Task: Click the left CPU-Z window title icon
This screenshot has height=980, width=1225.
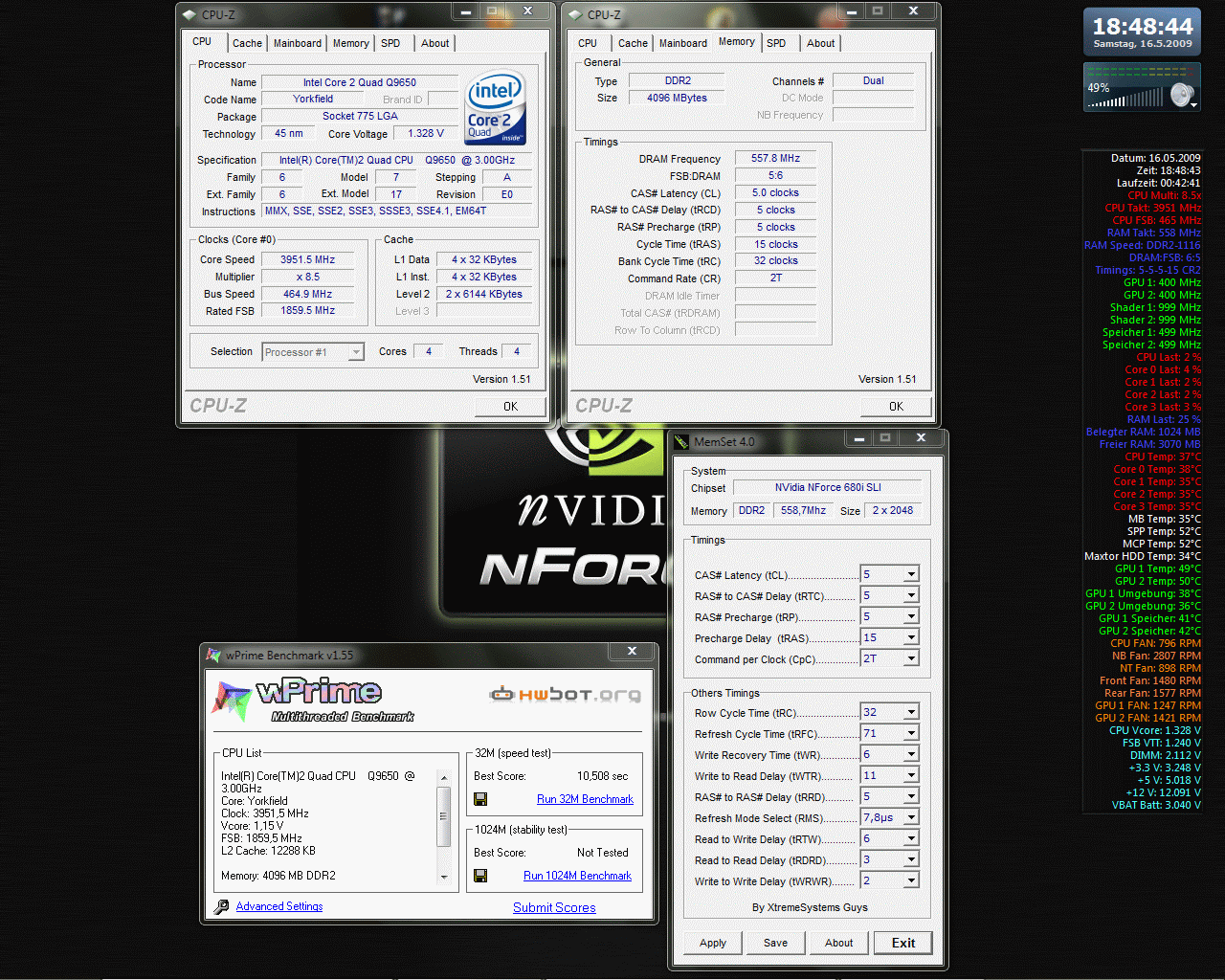Action: [x=189, y=14]
